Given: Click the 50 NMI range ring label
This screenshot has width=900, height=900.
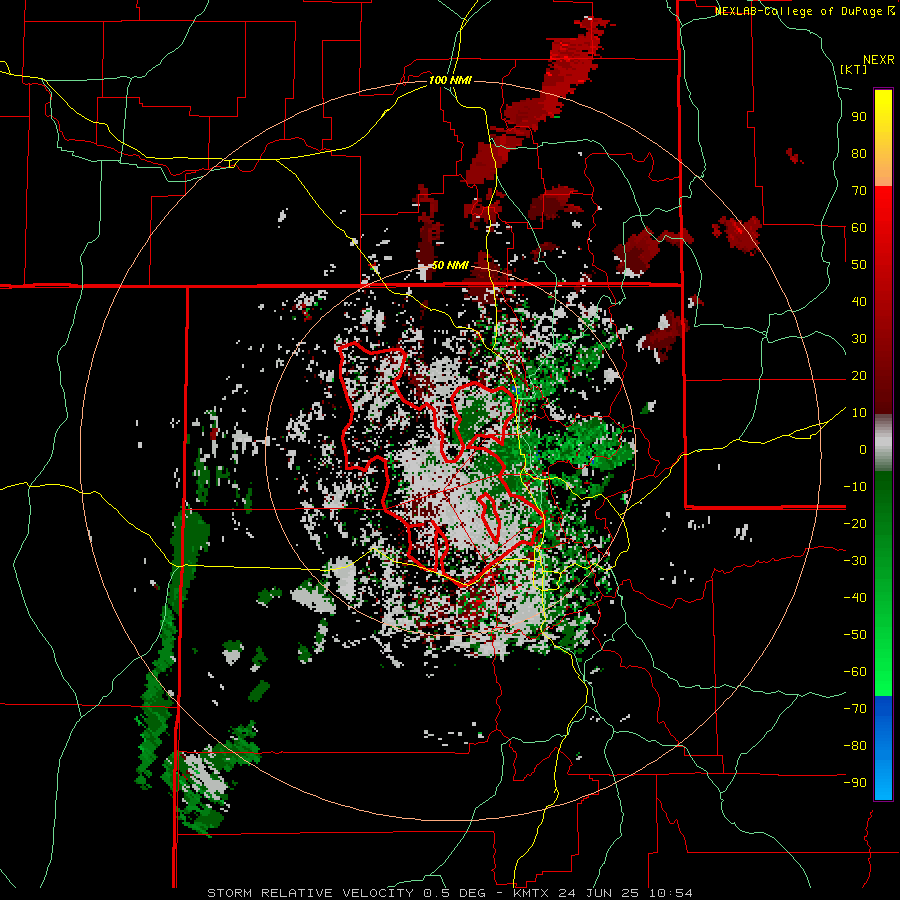Looking at the screenshot, I should (x=450, y=265).
